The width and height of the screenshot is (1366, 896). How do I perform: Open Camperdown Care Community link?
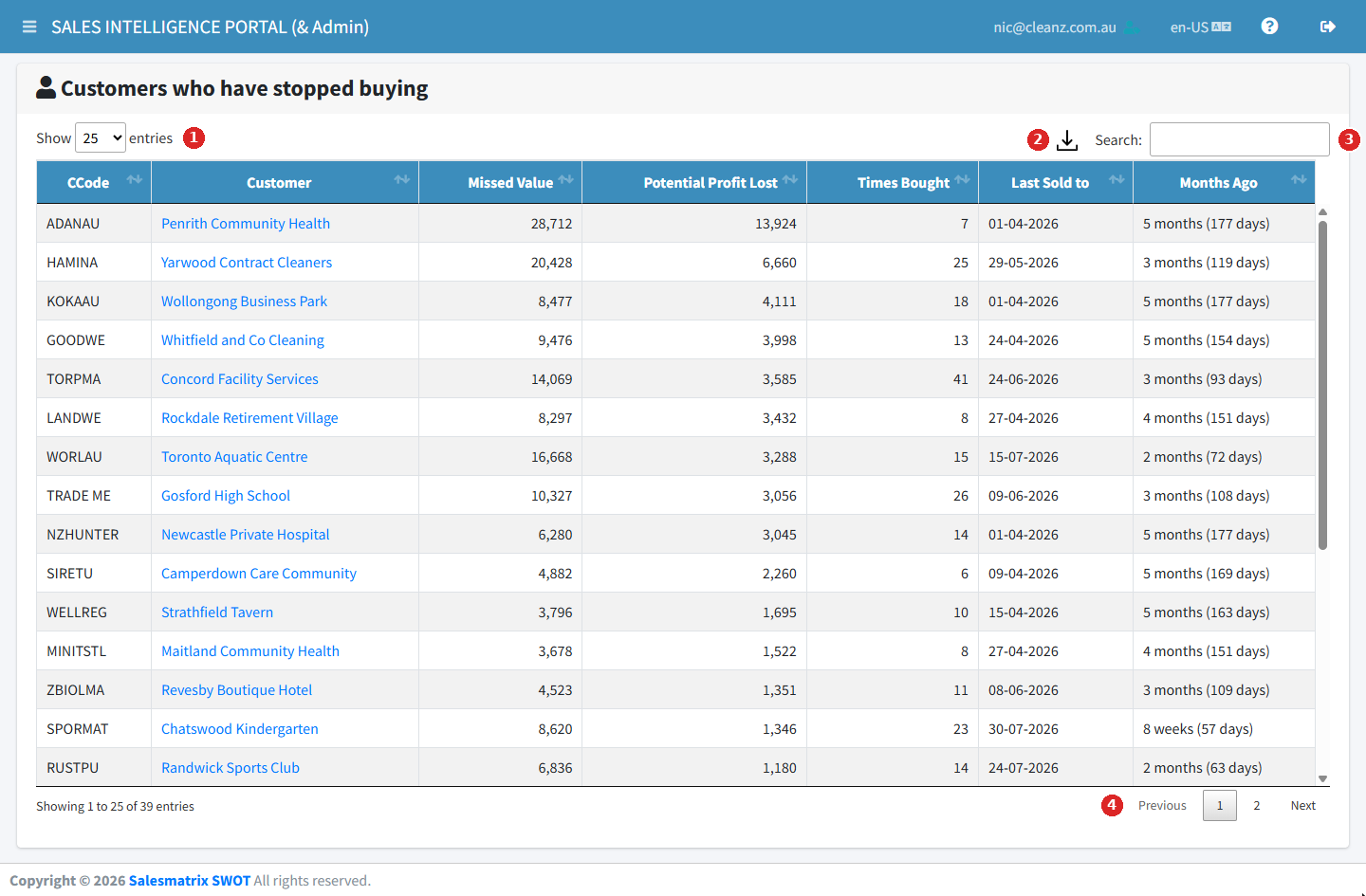click(x=259, y=574)
